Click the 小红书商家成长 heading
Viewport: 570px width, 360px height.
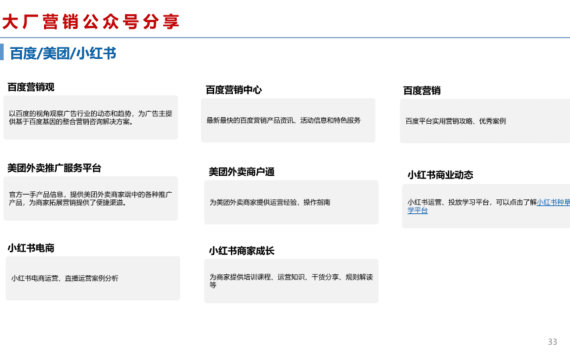(x=241, y=251)
